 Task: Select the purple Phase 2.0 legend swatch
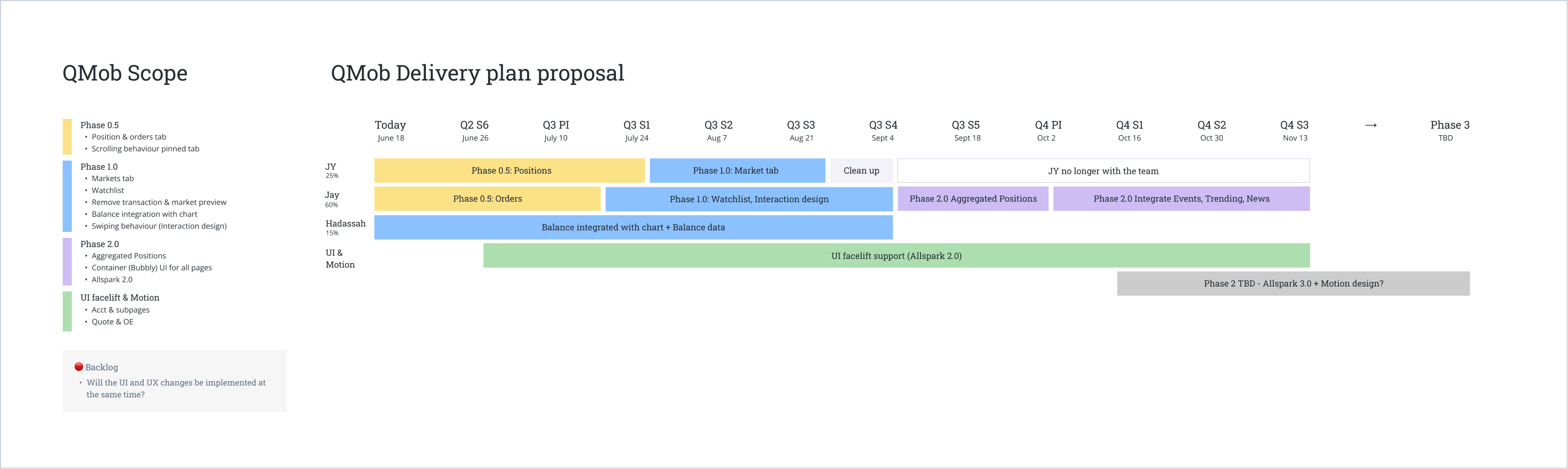click(67, 261)
